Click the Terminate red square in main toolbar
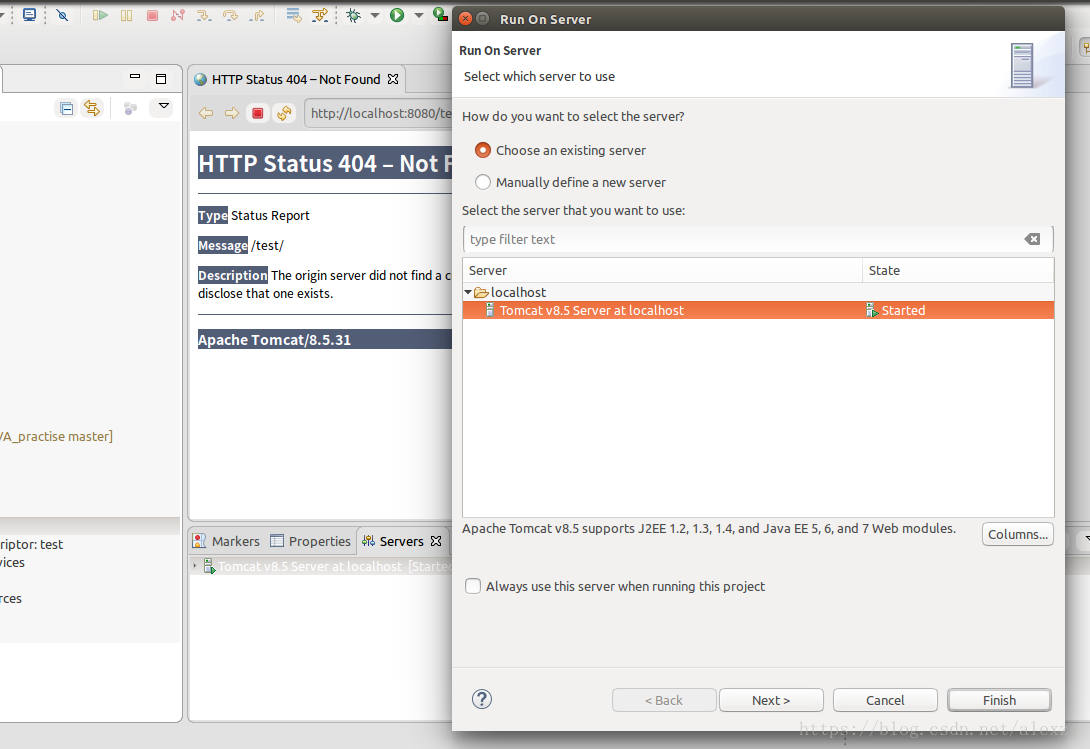The height and width of the screenshot is (749, 1090). (152, 15)
